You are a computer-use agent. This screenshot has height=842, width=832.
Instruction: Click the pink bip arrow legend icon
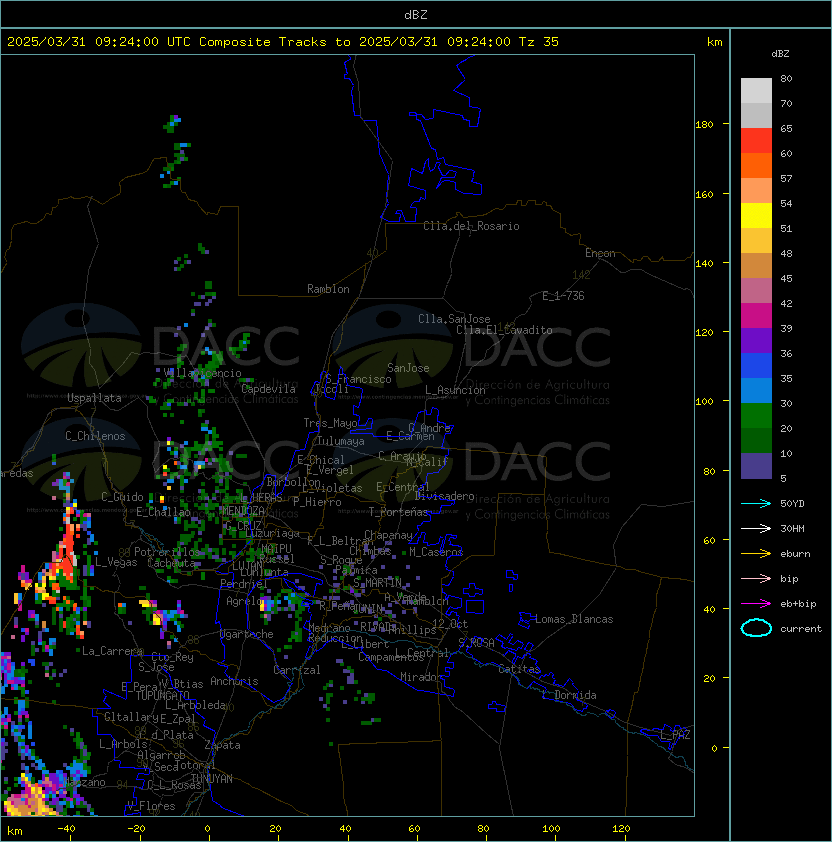756,578
